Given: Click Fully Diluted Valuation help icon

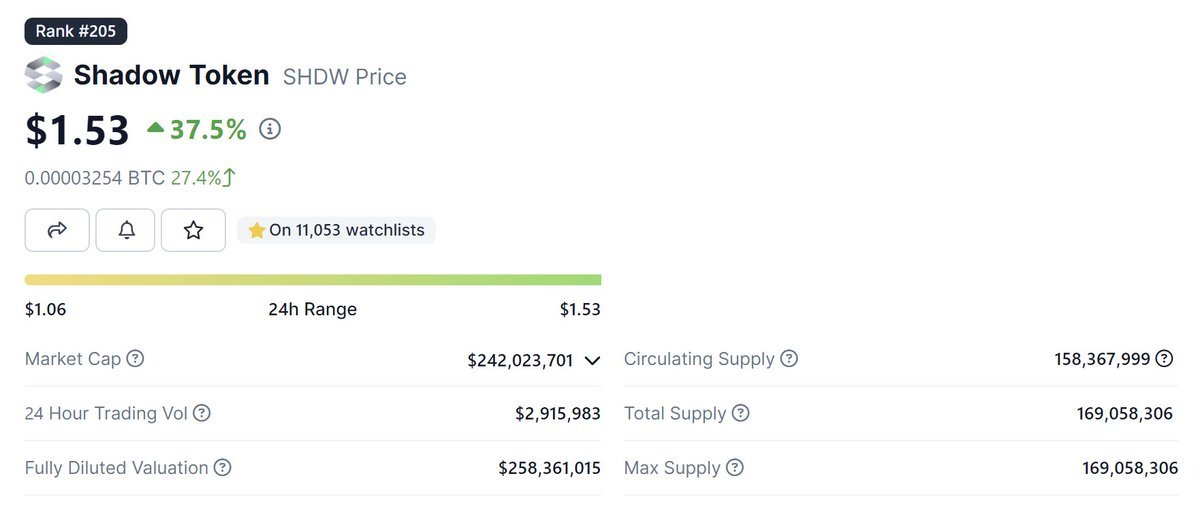Looking at the screenshot, I should pos(222,467).
